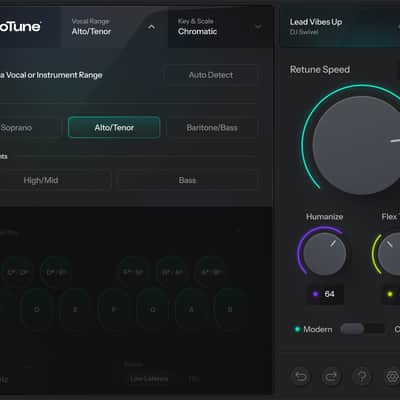
Task: Open the Key & Scale Chromatic selector
Action: tap(221, 27)
